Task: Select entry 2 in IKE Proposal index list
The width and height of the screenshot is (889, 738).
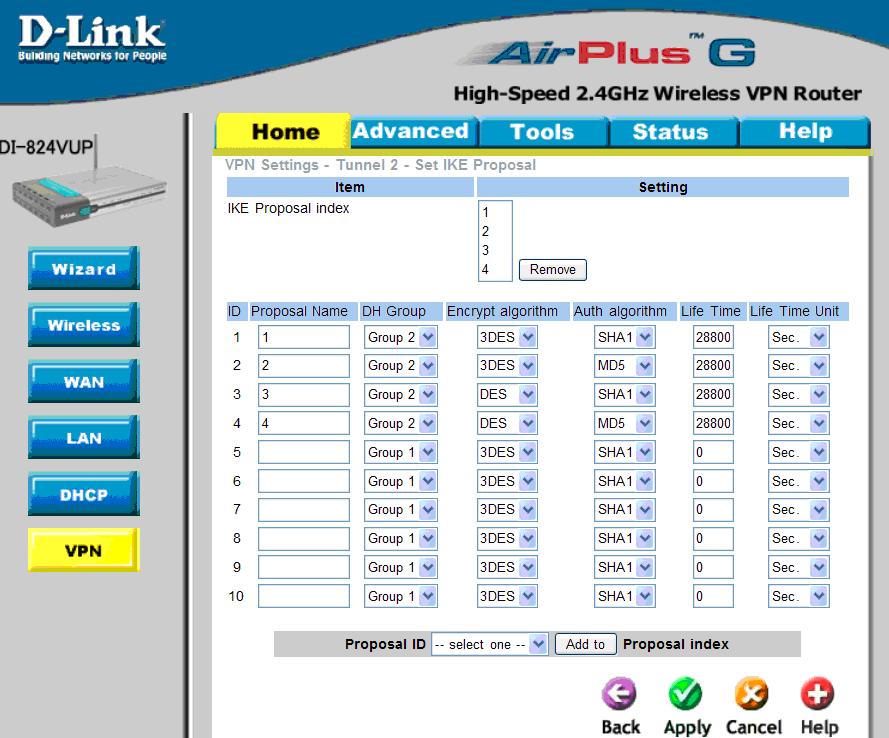Action: point(495,231)
